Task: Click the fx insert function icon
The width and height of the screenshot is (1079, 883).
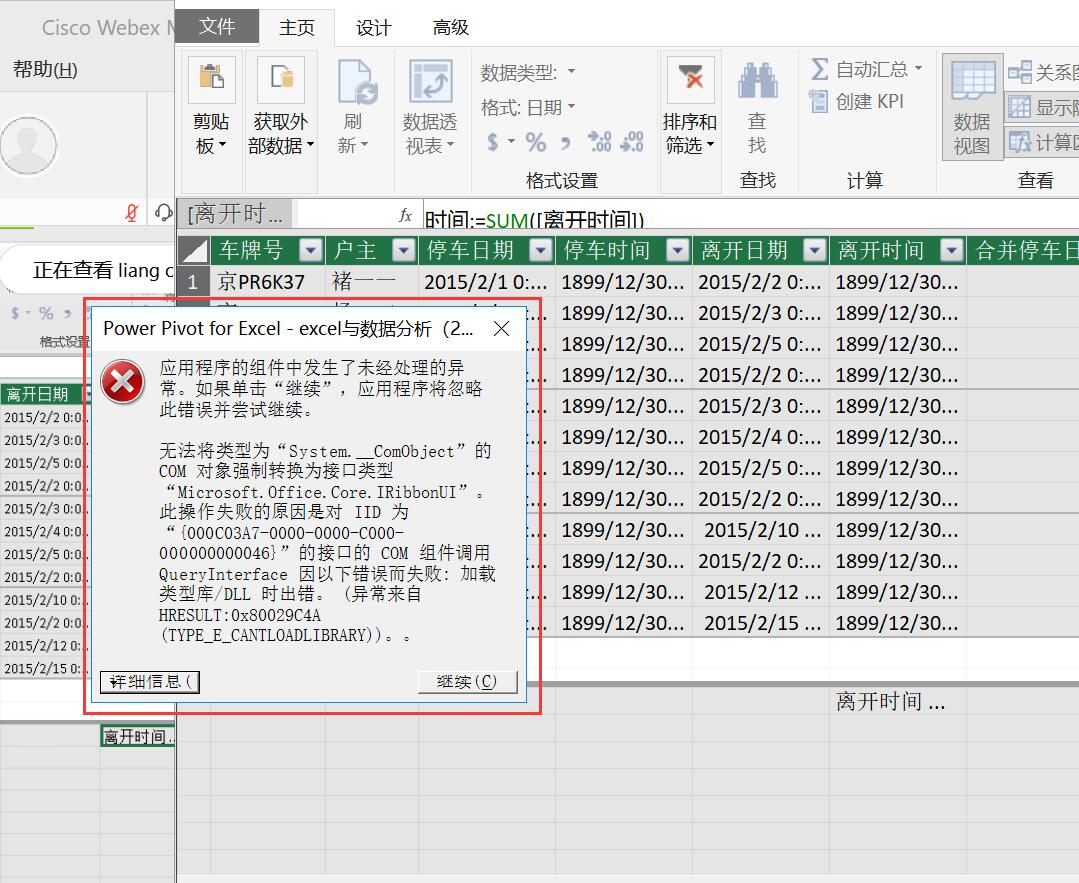Action: click(x=405, y=215)
